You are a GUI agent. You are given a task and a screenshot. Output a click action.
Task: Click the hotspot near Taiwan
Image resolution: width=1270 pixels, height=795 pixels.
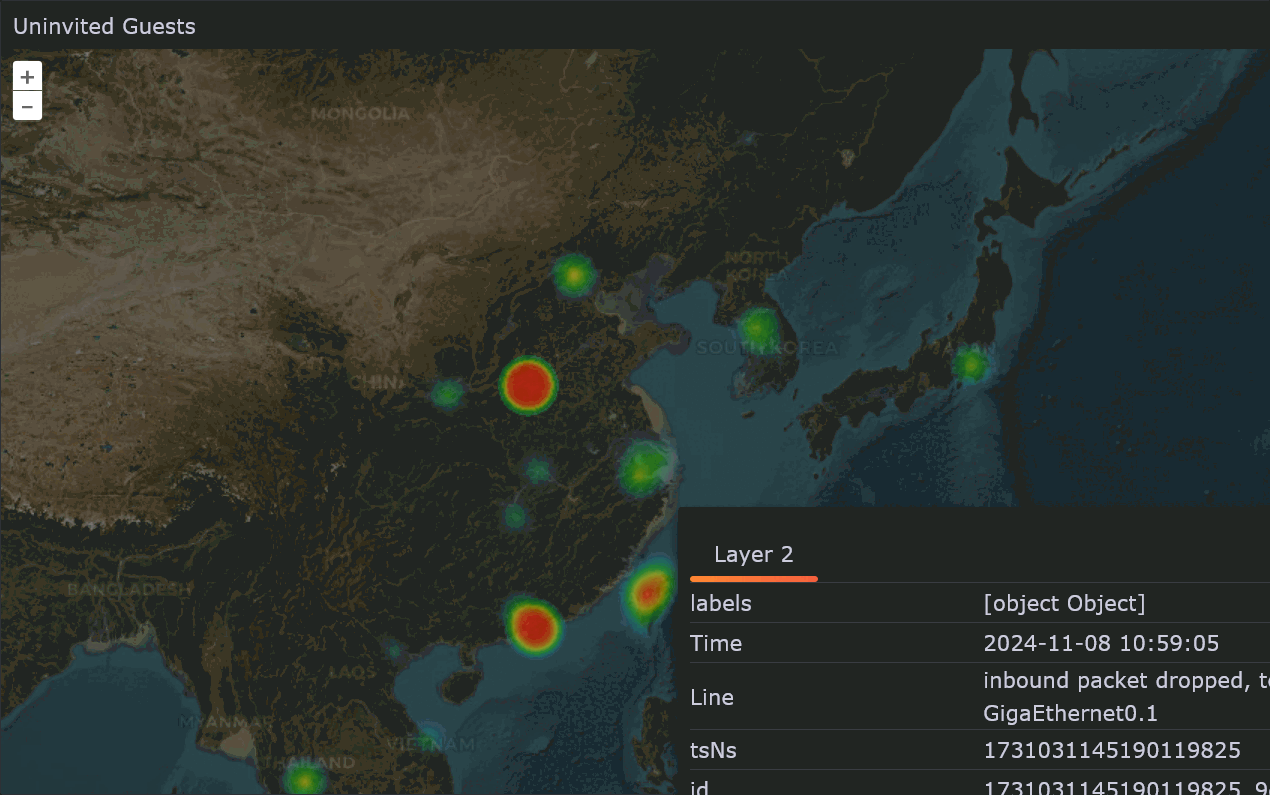coord(648,594)
